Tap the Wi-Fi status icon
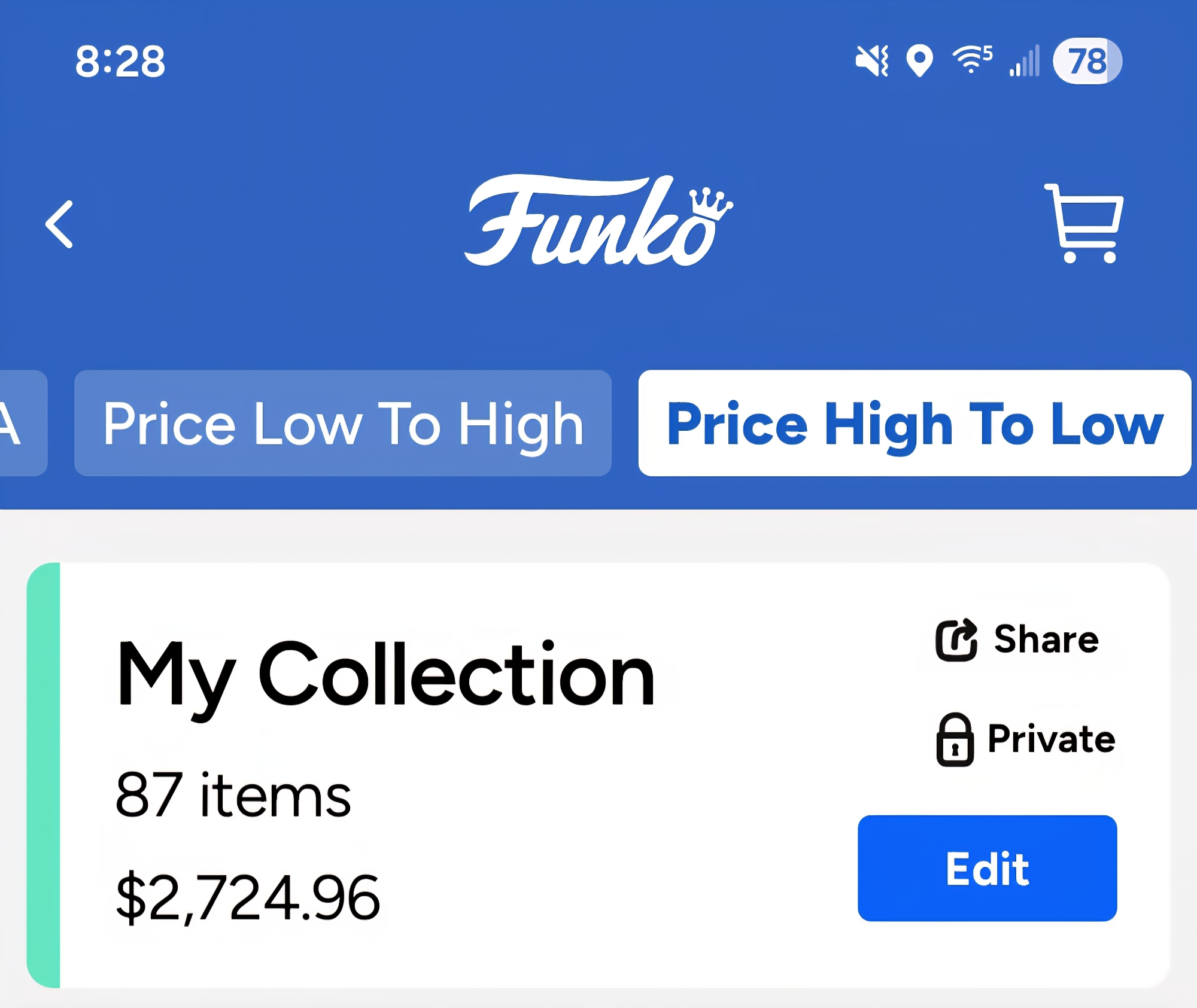The image size is (1197, 1008). [x=972, y=60]
